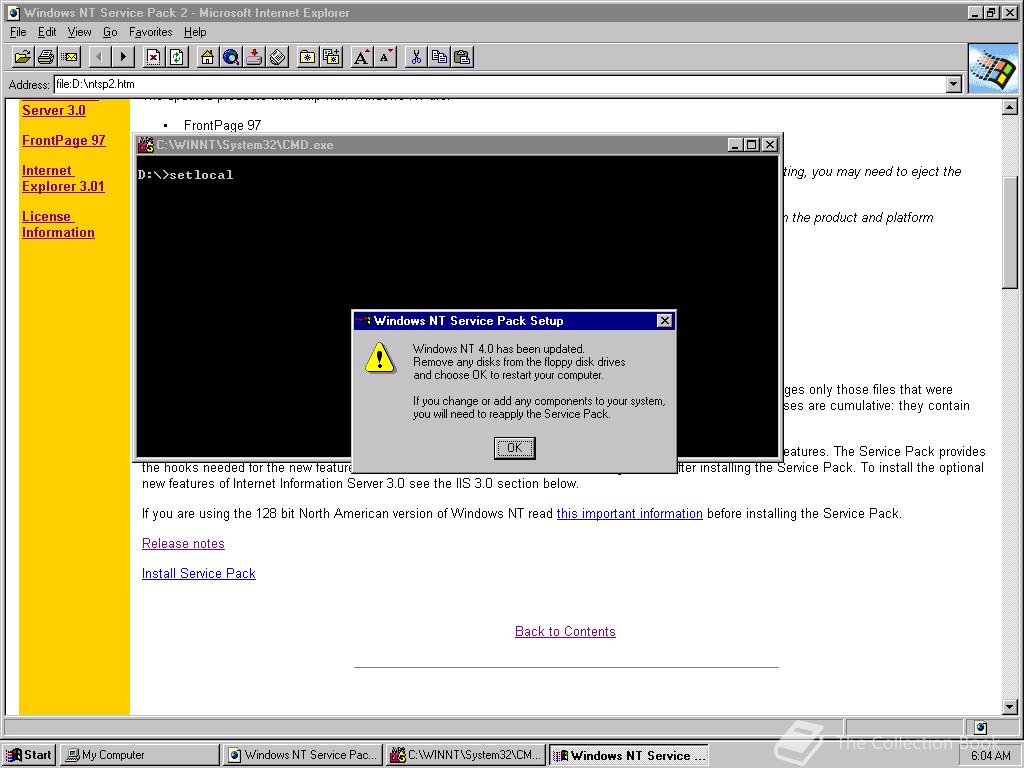Click the vertical scrollbar thumb
The width and height of the screenshot is (1024, 768).
point(1010,232)
